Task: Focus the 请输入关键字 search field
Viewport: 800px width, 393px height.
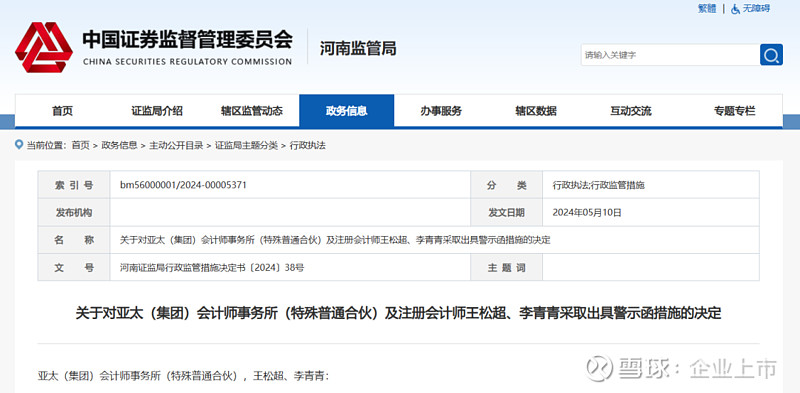Action: point(670,55)
